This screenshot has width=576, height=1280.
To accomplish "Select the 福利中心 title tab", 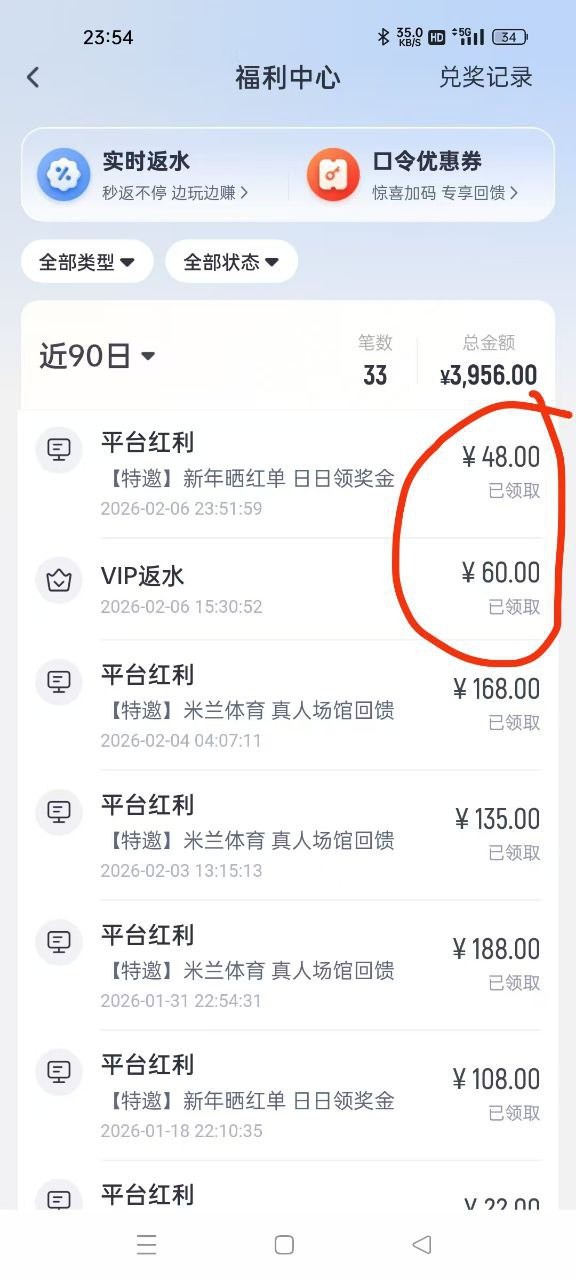I will pyautogui.click(x=288, y=77).
